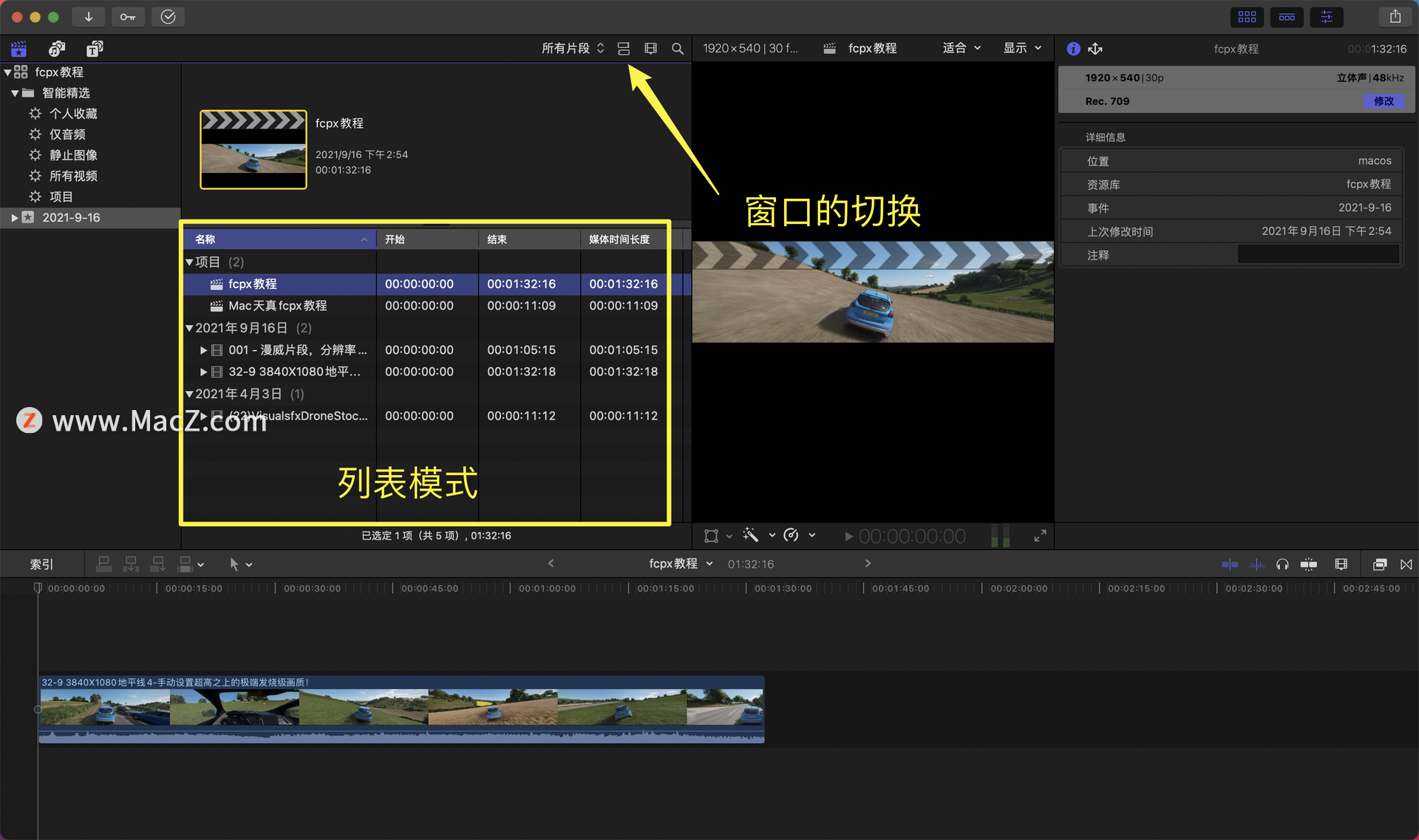Open the 显示 view options dropdown
1419x840 pixels.
(x=1022, y=48)
